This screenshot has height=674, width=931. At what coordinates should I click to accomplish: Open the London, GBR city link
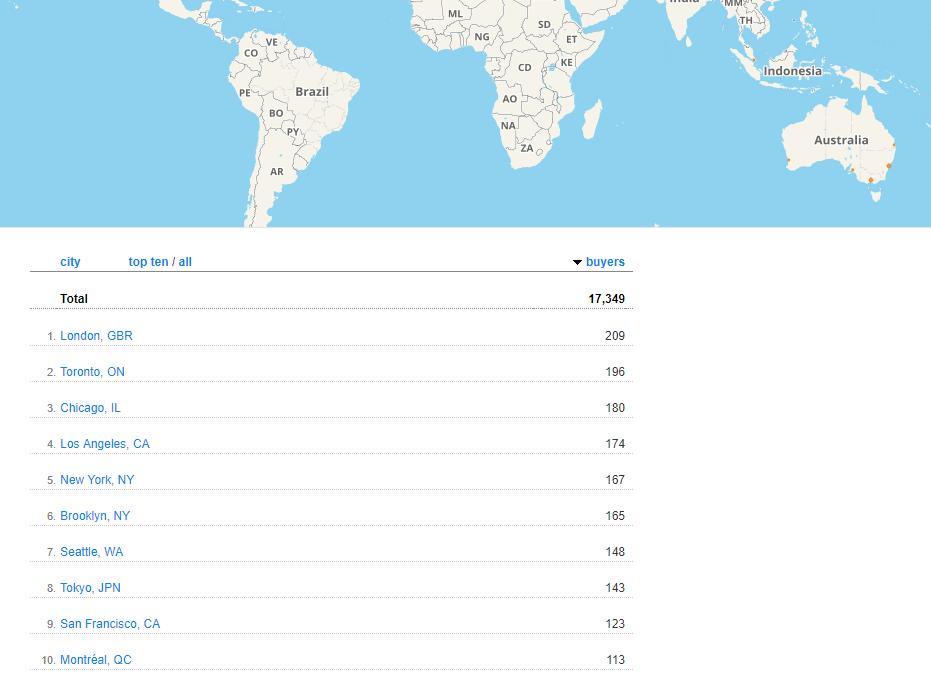(x=96, y=336)
